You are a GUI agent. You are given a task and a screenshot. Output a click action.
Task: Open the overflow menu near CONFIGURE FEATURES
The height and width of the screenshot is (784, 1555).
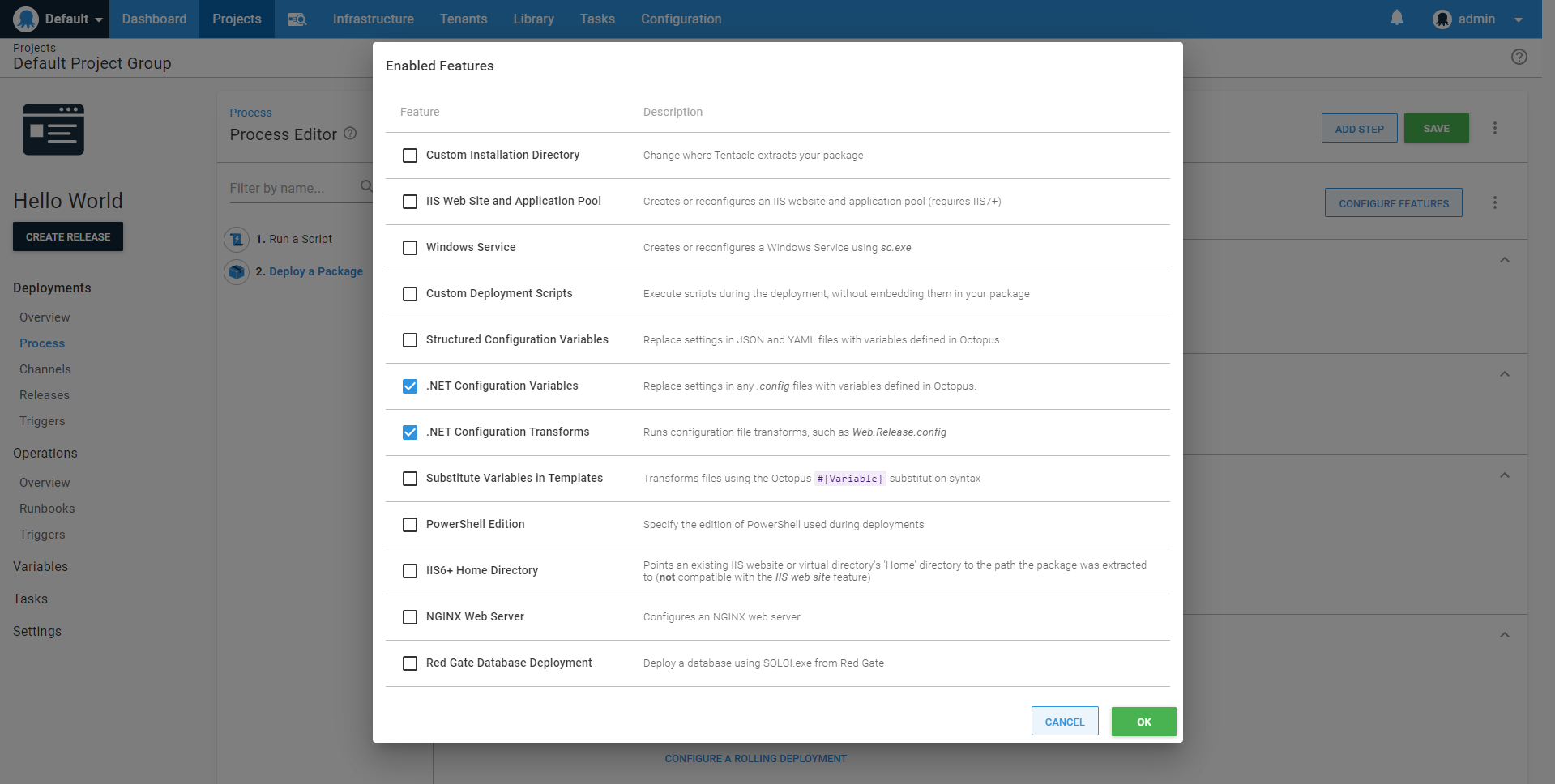[1495, 202]
